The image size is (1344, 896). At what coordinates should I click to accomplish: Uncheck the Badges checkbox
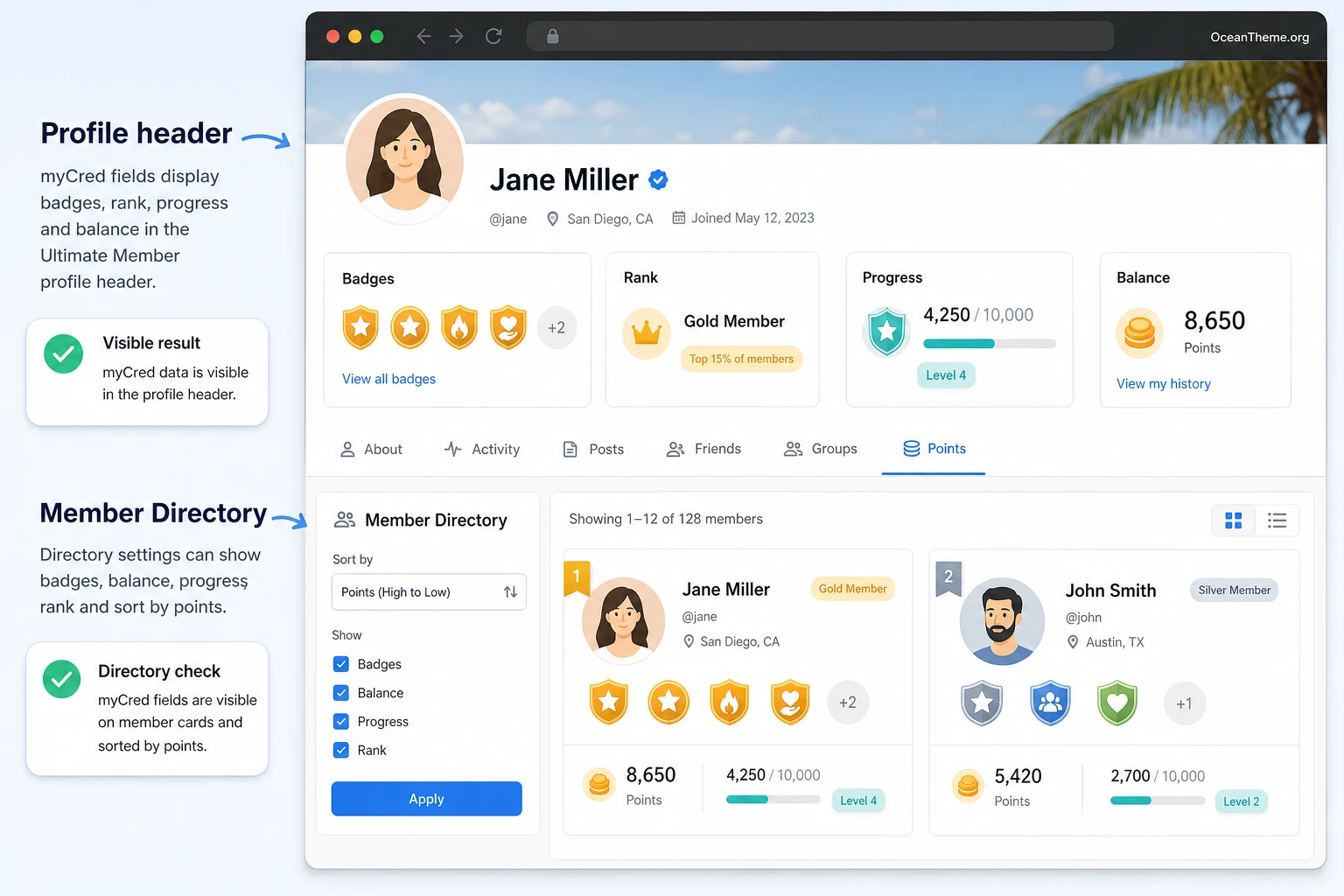(341, 664)
